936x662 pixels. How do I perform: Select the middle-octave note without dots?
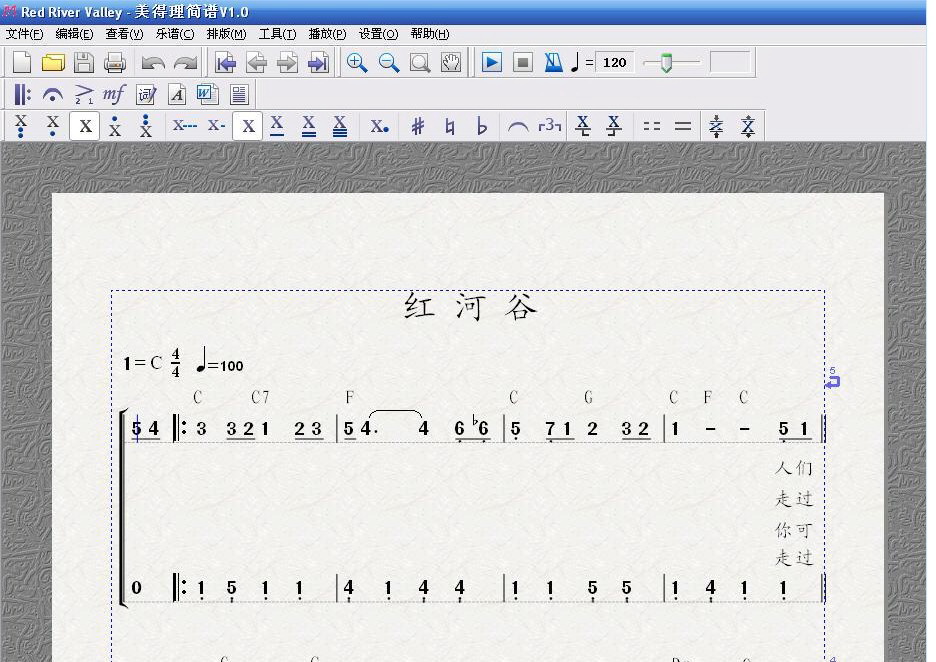point(85,126)
